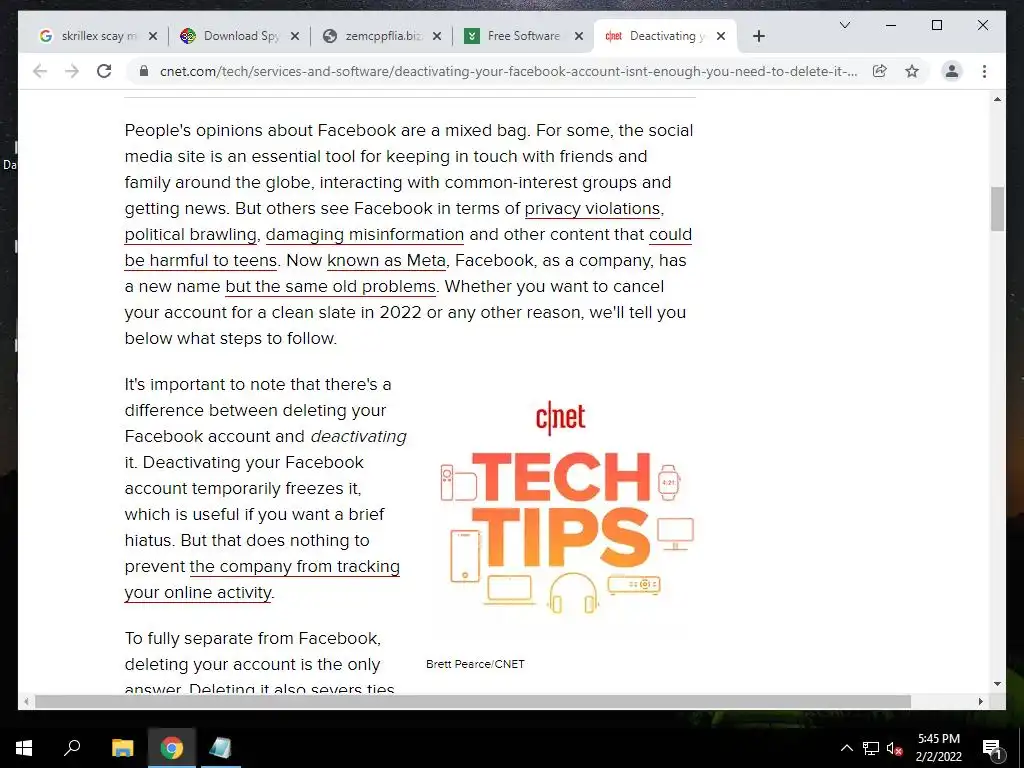Viewport: 1024px width, 768px height.
Task: Reload the page with the refresh icon
Action: click(104, 71)
